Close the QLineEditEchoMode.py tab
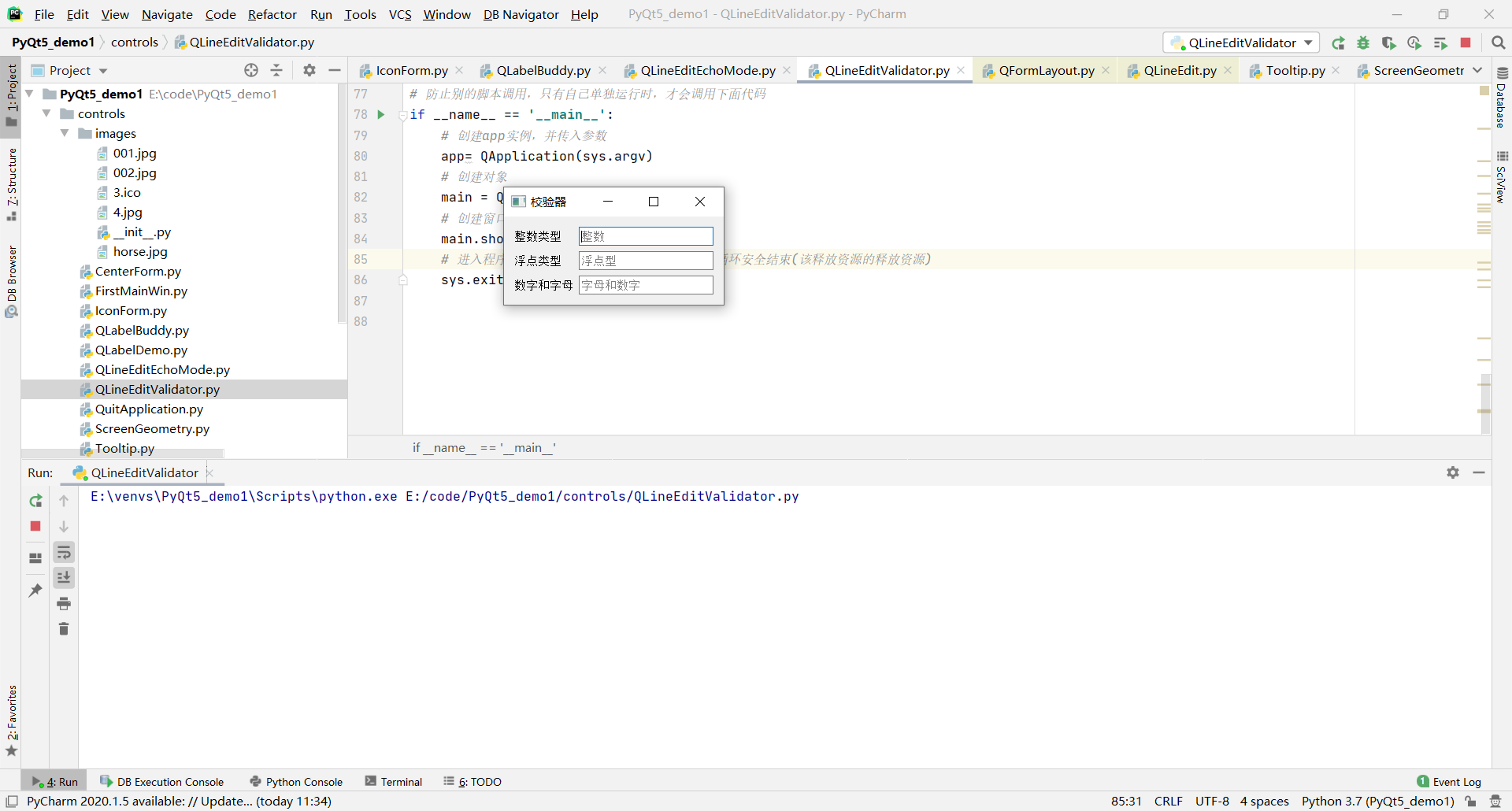The width and height of the screenshot is (1512, 811). pyautogui.click(x=787, y=70)
